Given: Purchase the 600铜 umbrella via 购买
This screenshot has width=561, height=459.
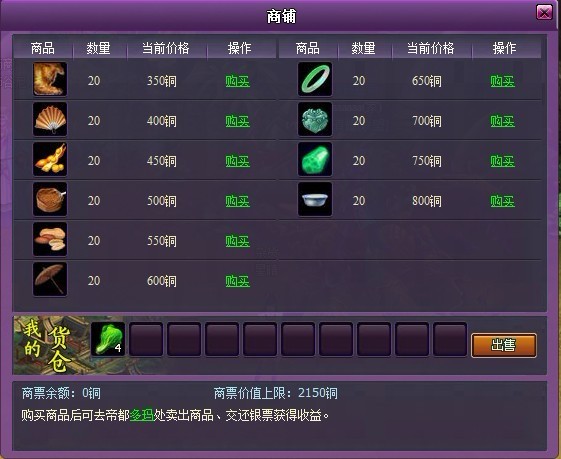Looking at the screenshot, I should [238, 281].
